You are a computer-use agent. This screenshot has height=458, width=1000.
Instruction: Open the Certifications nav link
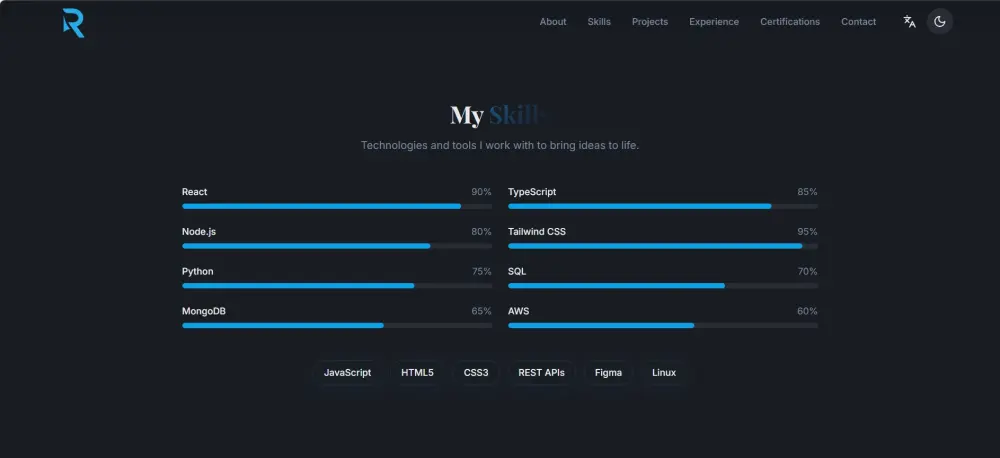tap(790, 22)
